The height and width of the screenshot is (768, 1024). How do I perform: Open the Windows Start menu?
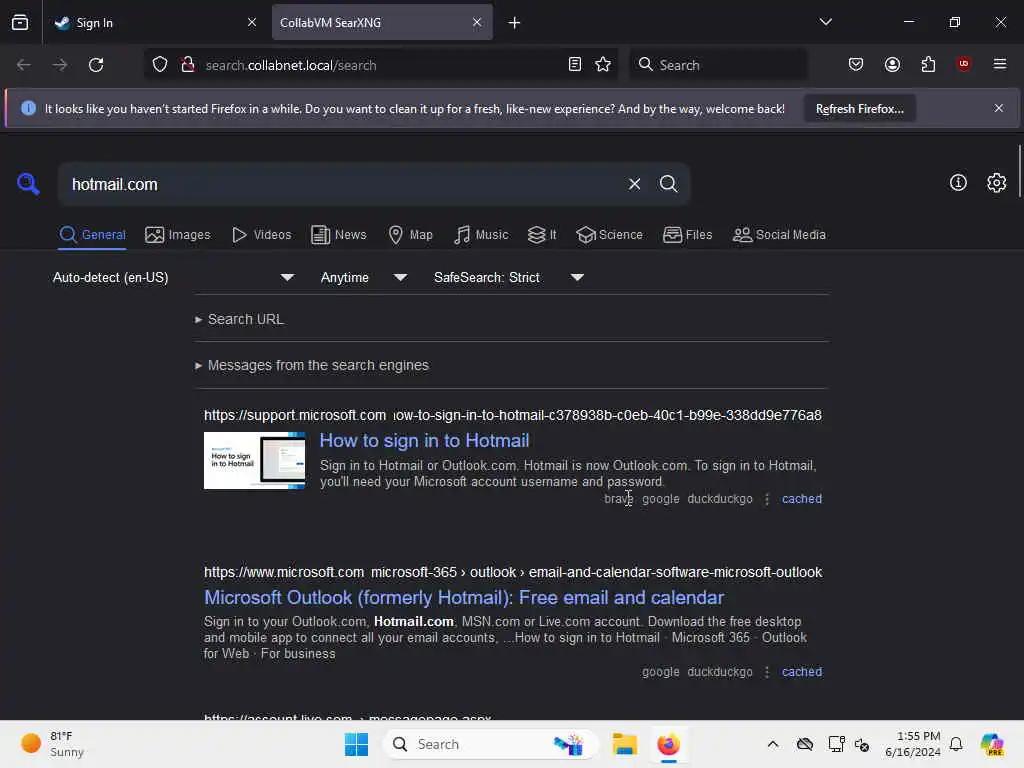coord(356,744)
